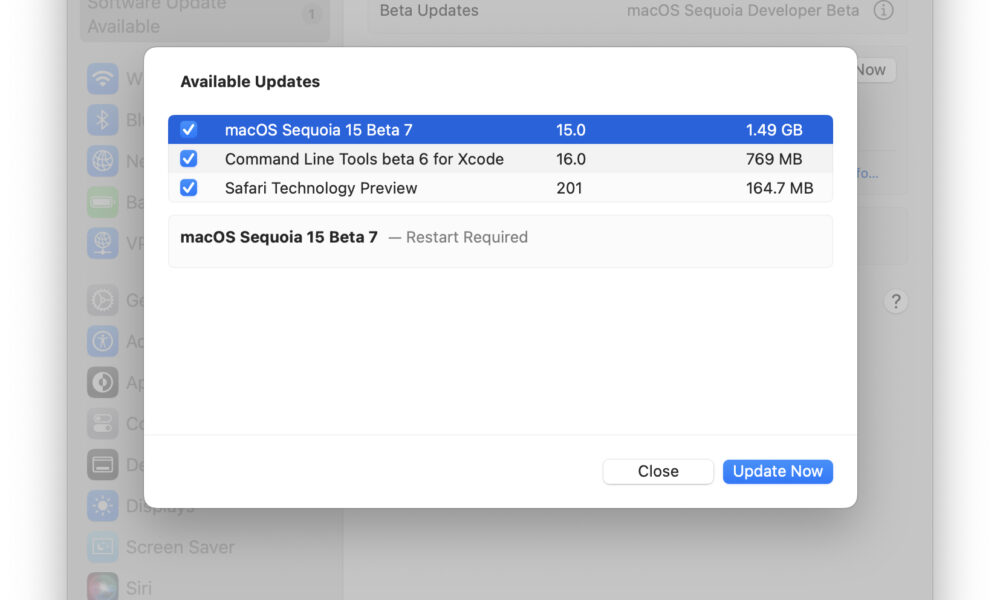
Task: Open General gear icon in sidebar
Action: [x=103, y=300]
